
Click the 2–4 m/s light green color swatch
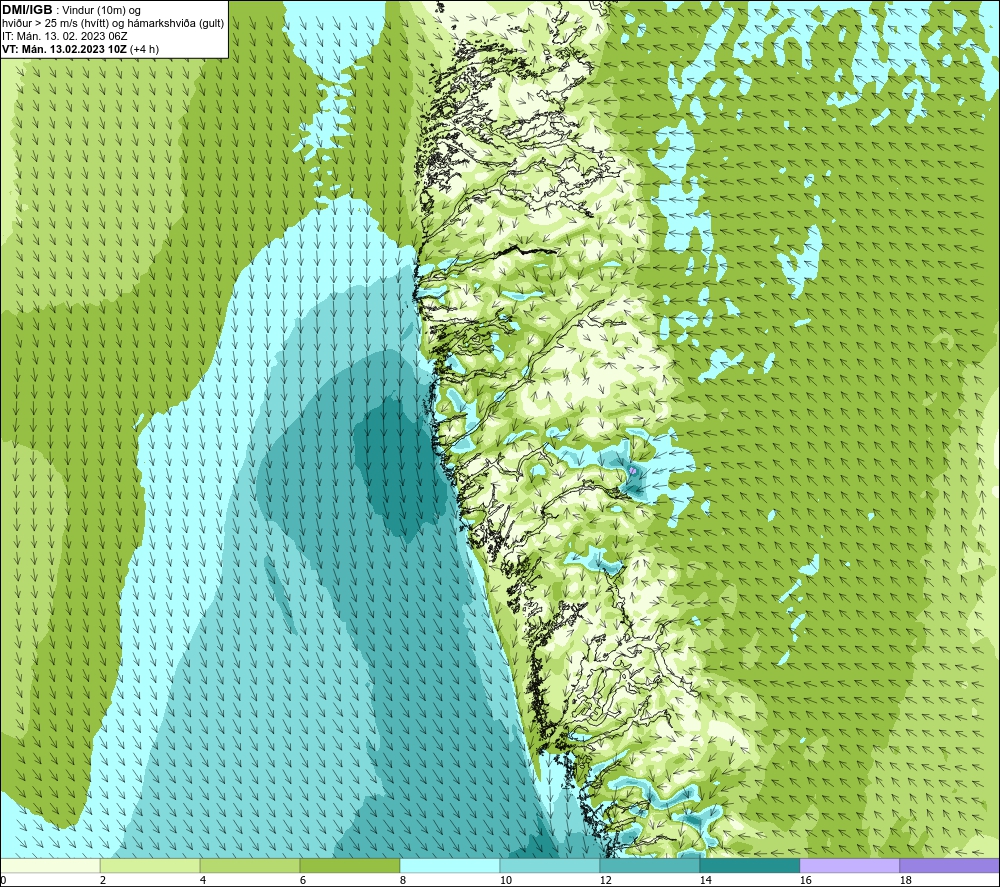[x=150, y=865]
